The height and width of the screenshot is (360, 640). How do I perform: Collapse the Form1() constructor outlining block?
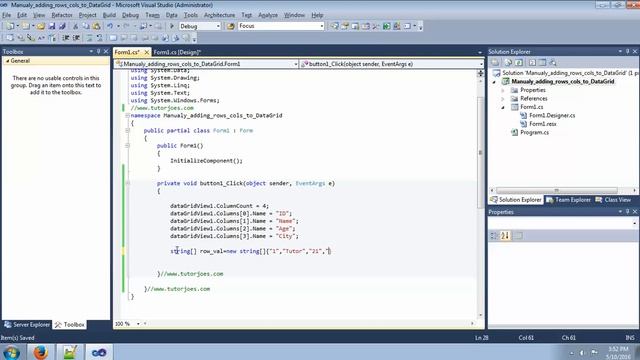[x=127, y=146]
